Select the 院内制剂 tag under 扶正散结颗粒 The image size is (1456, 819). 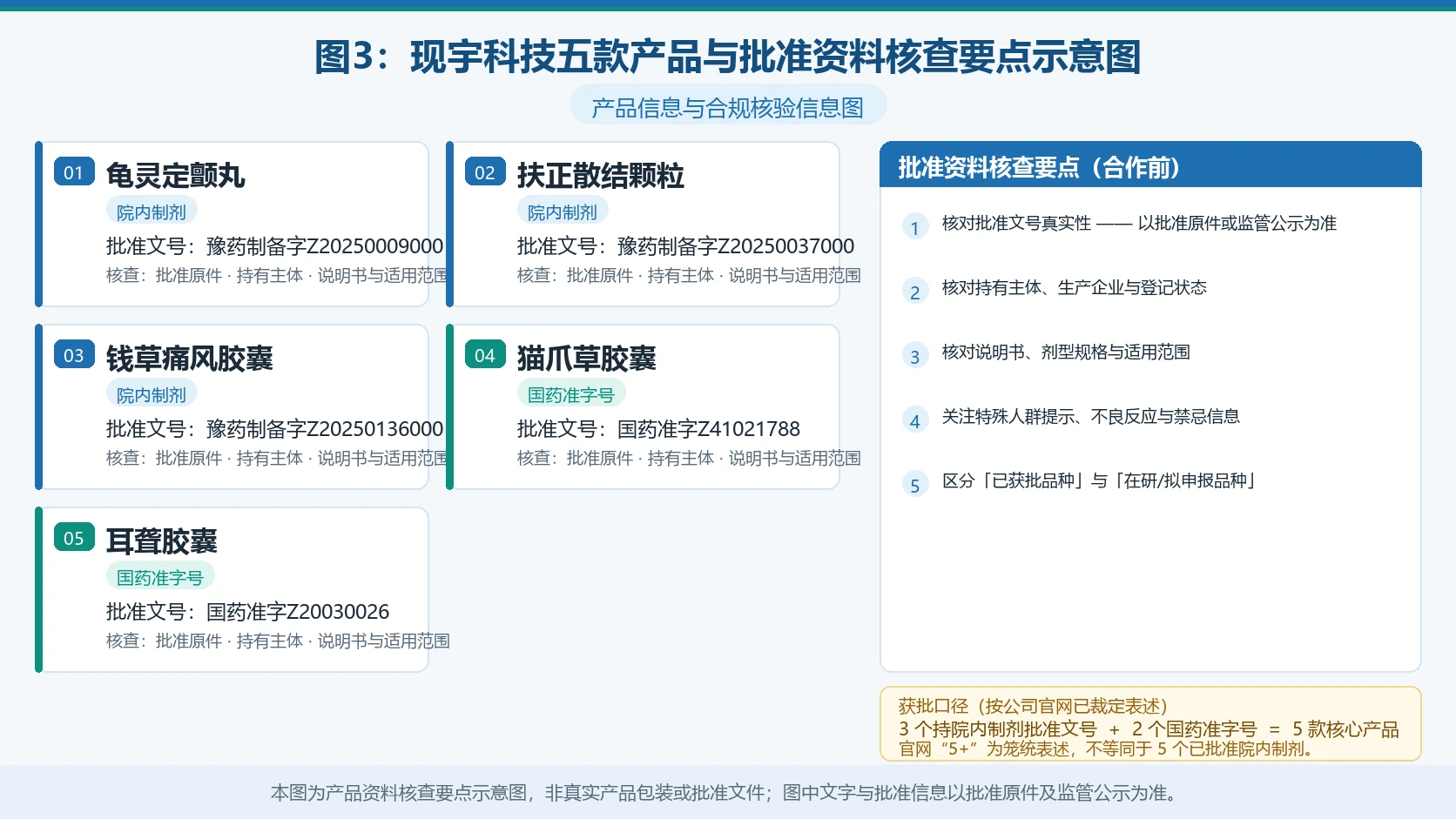563,211
